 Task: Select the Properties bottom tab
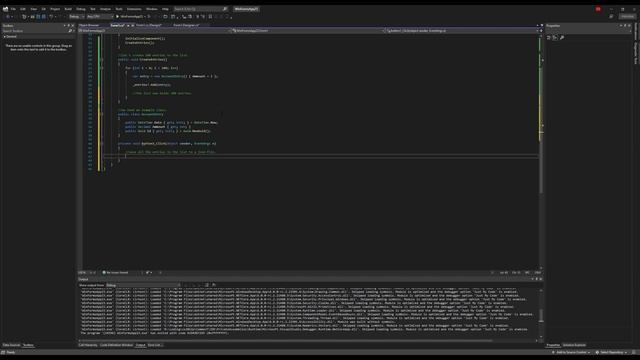click(x=553, y=345)
